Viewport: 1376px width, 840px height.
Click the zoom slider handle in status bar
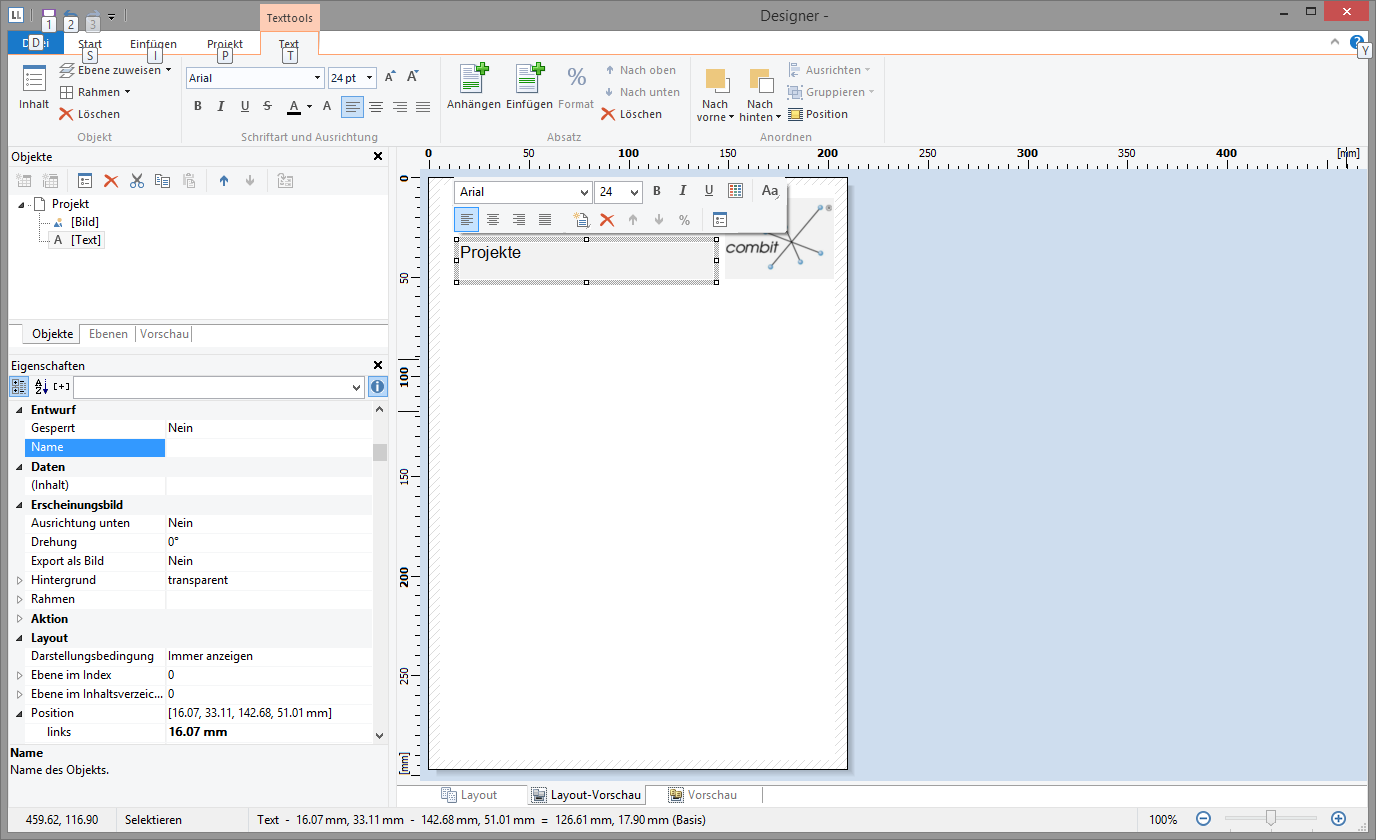tap(1270, 819)
